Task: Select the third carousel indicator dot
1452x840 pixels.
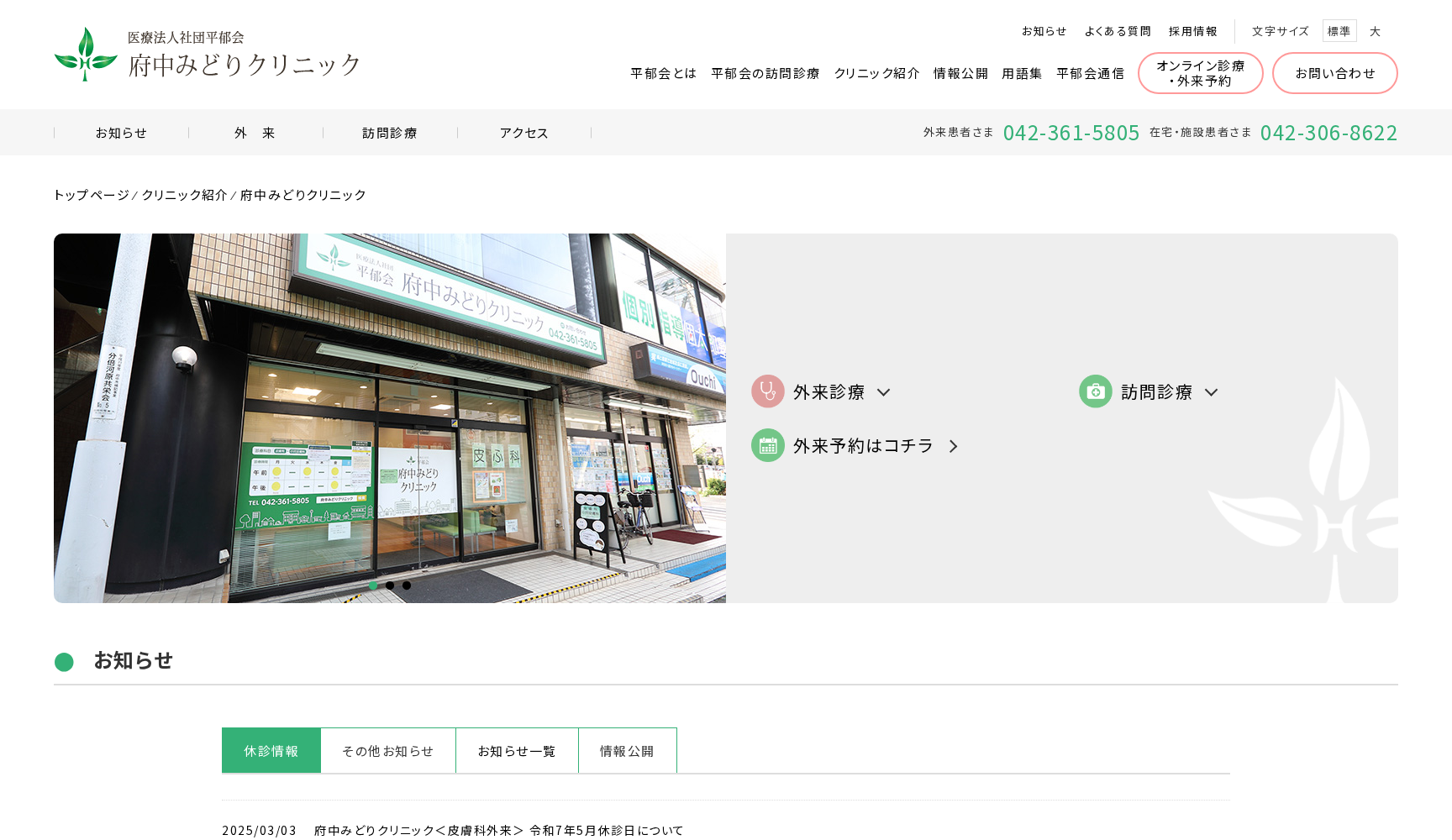Action: coord(406,586)
